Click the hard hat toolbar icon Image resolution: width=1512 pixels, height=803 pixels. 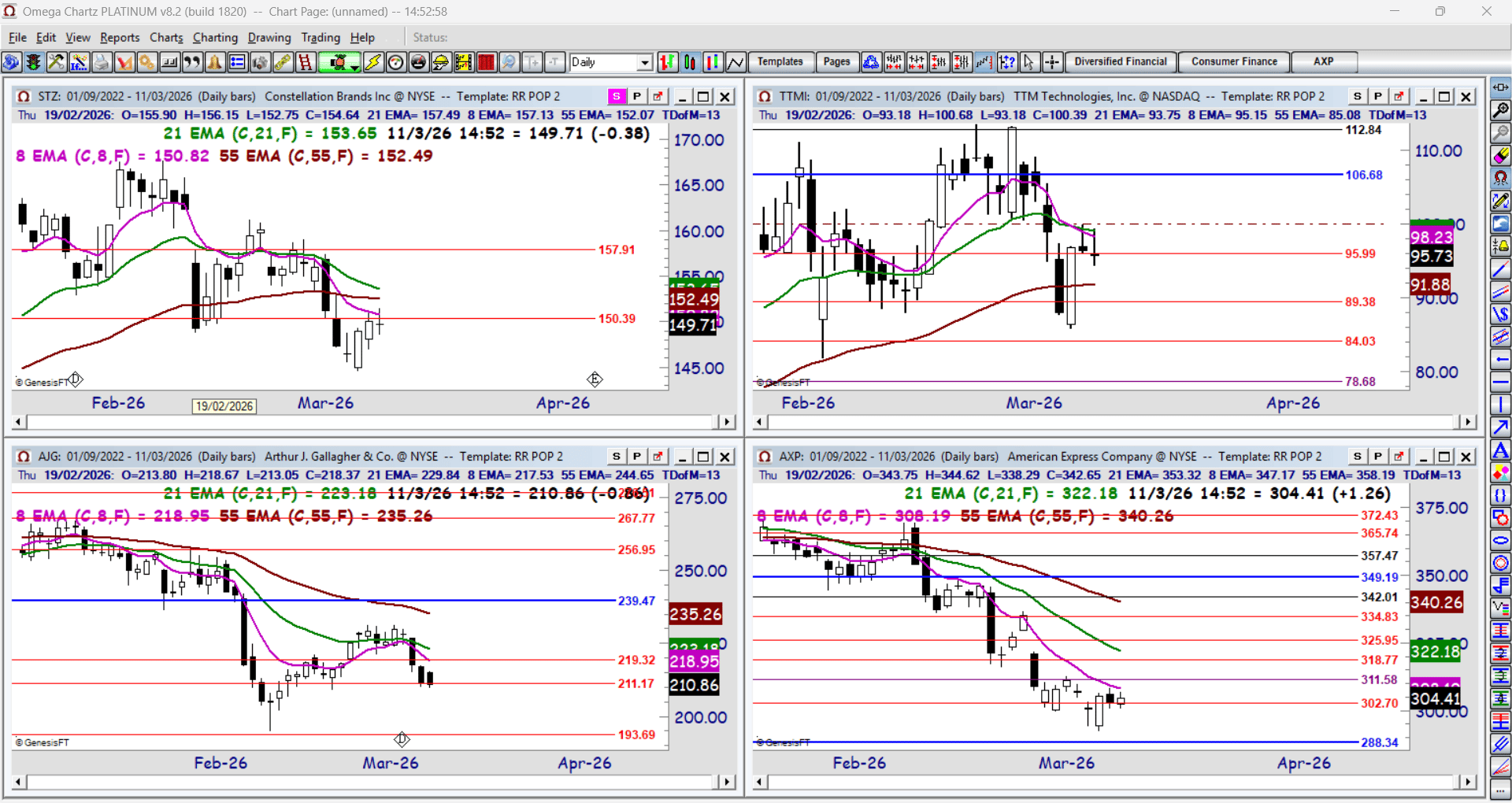point(441,62)
